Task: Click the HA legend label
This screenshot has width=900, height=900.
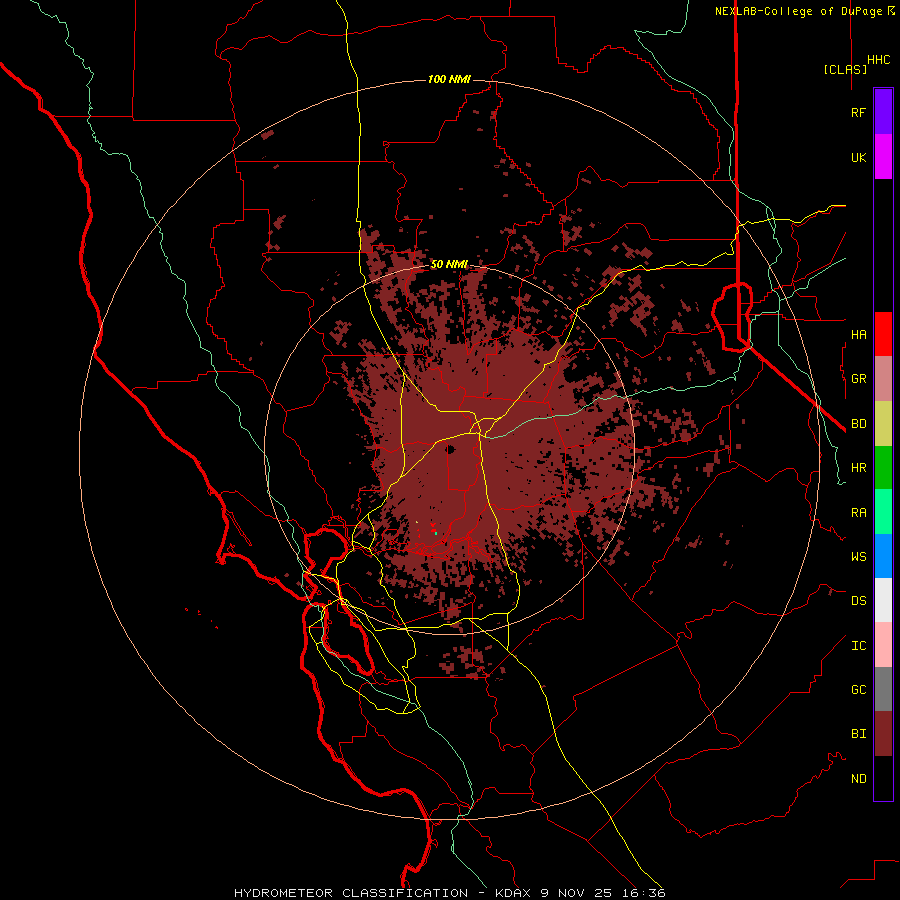Action: tap(858, 335)
